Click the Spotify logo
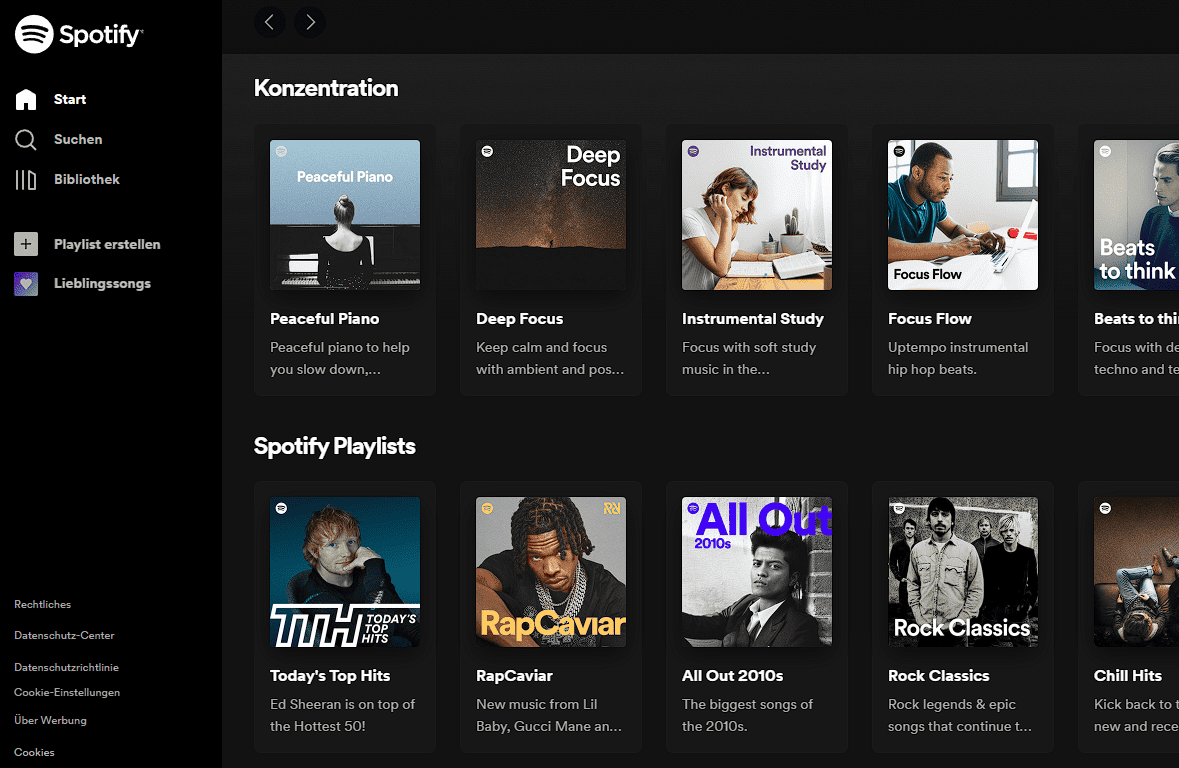Image resolution: width=1179 pixels, height=768 pixels. tap(79, 34)
